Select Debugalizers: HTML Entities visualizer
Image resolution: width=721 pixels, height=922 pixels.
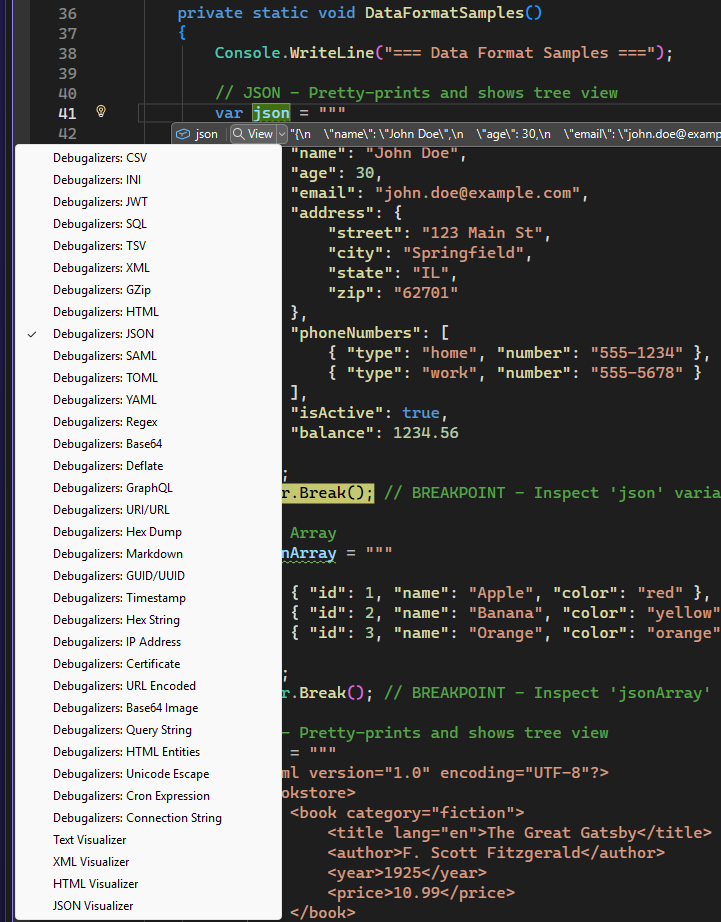pyautogui.click(x=148, y=751)
